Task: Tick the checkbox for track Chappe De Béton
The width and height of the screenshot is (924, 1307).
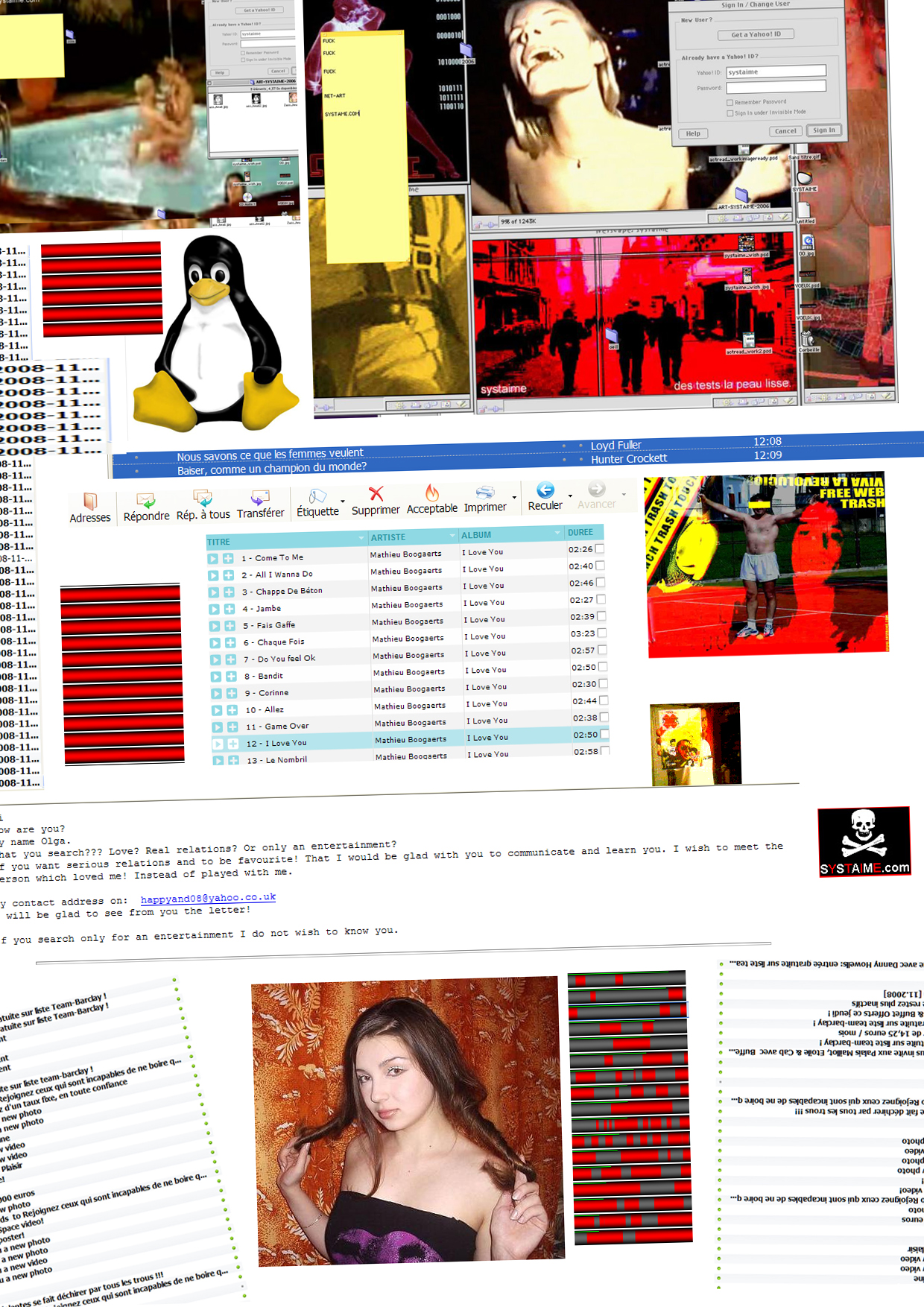Action: pyautogui.click(x=601, y=583)
